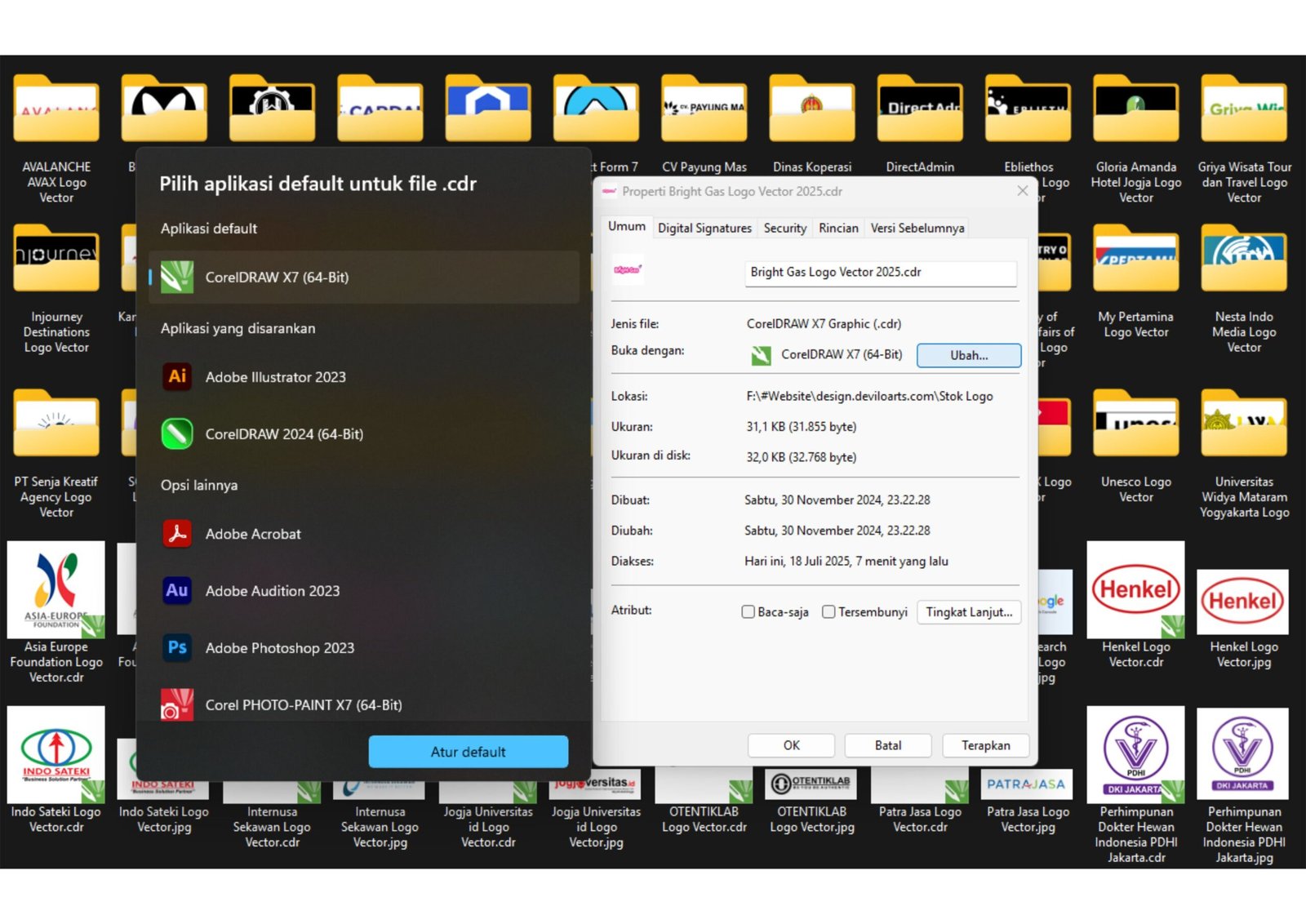Choose the Adobe Audition 2023 icon
Viewport: 1306px width, 924px height.
coord(177,591)
